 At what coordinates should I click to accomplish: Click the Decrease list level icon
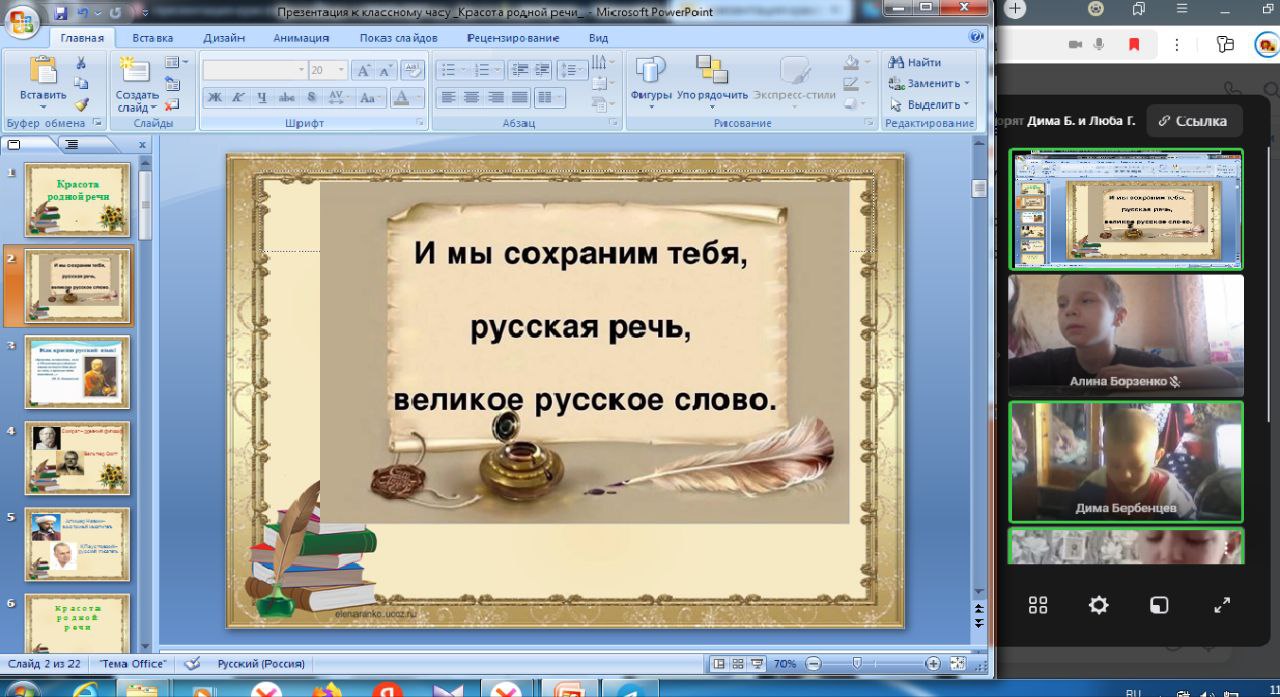519,70
